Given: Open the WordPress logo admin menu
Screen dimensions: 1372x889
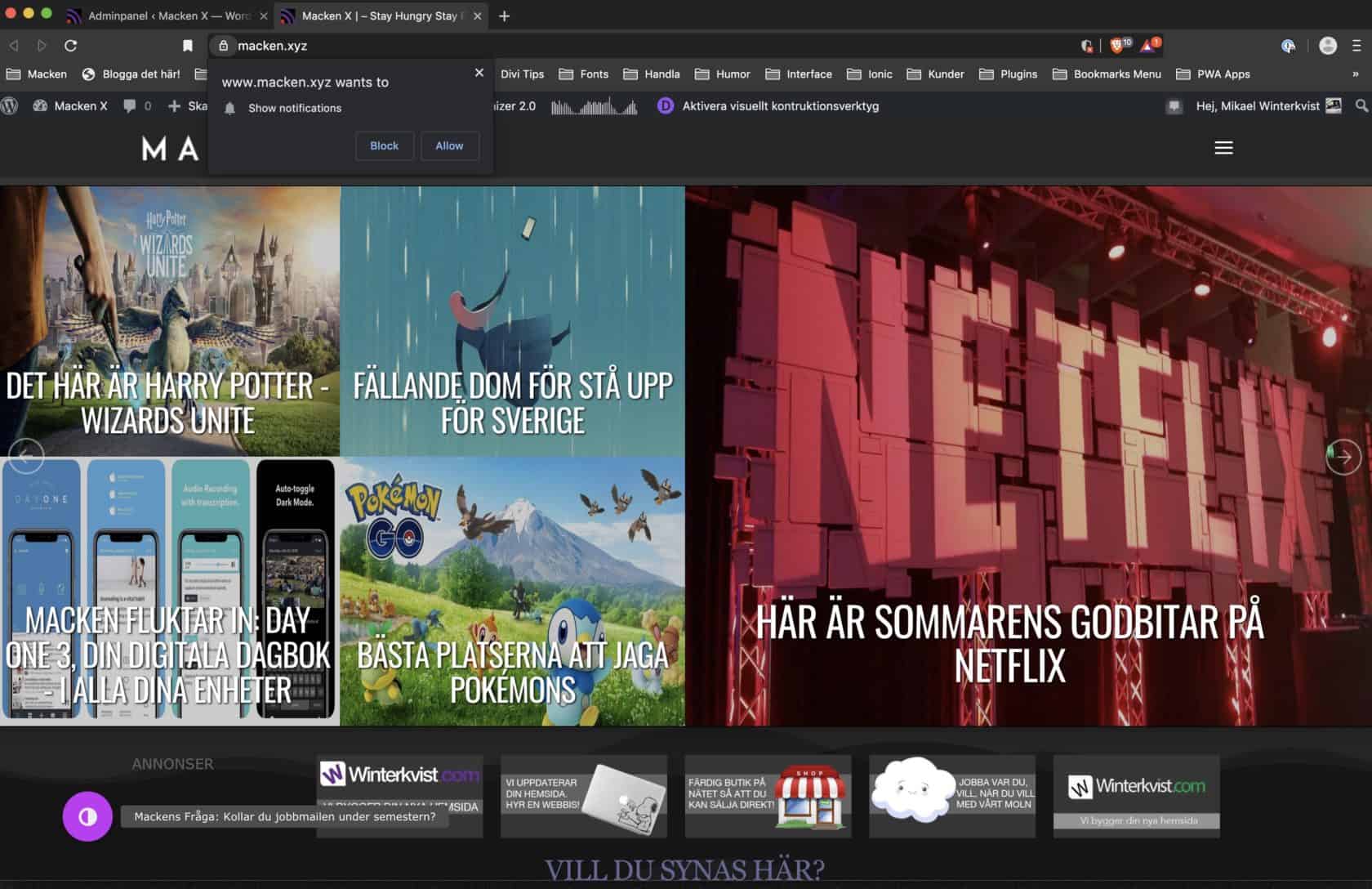Looking at the screenshot, I should click(x=10, y=105).
